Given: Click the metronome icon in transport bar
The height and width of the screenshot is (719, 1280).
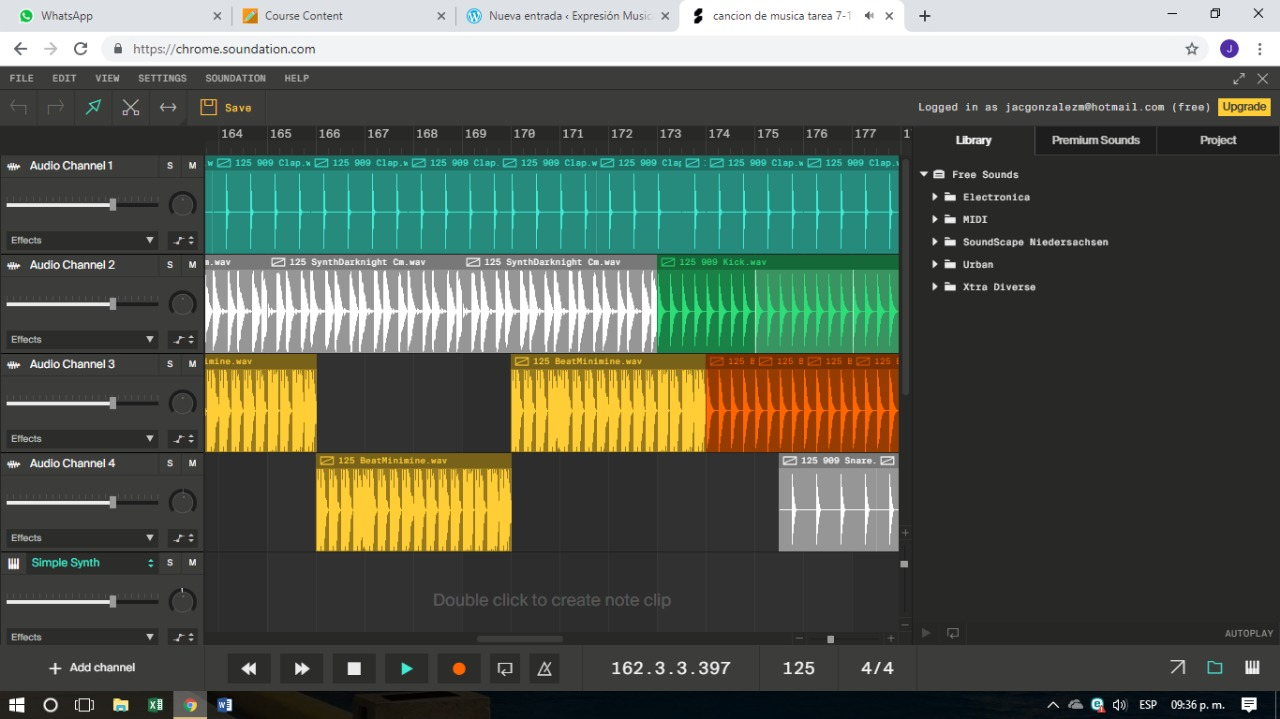Looking at the screenshot, I should pos(544,669).
